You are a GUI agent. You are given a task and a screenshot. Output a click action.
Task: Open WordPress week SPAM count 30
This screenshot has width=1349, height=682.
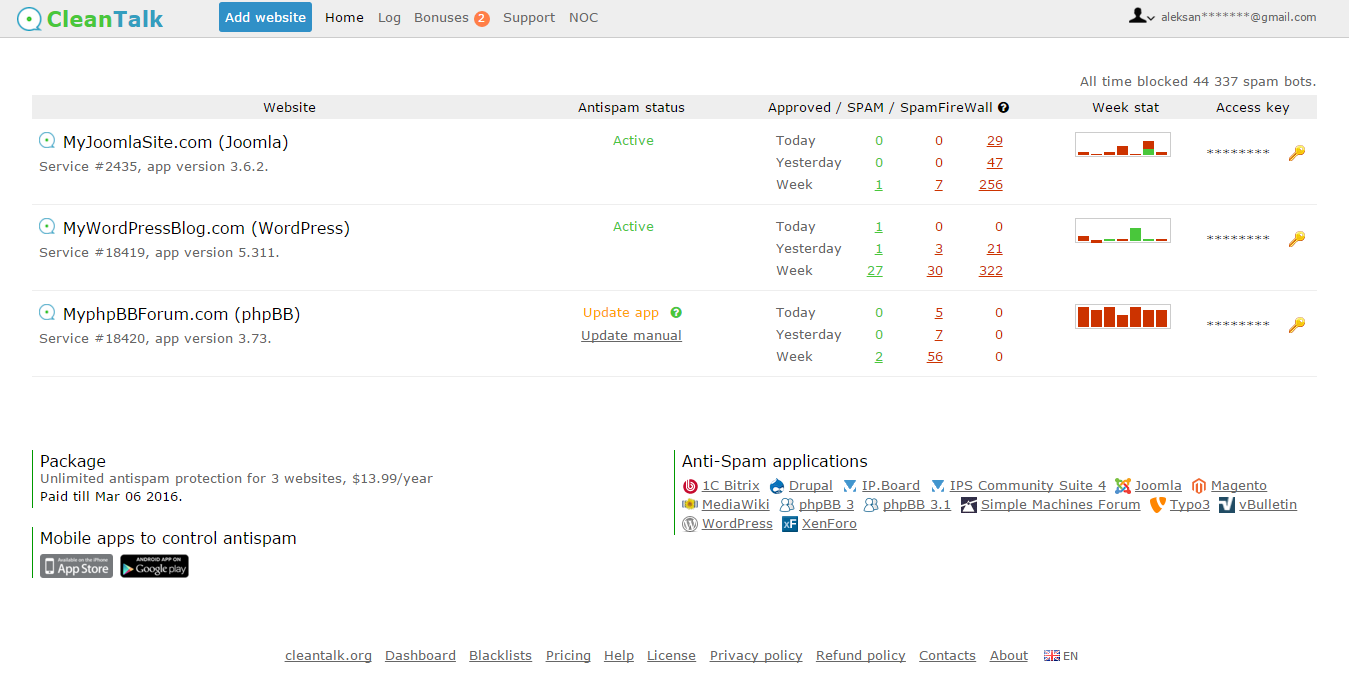[935, 271]
